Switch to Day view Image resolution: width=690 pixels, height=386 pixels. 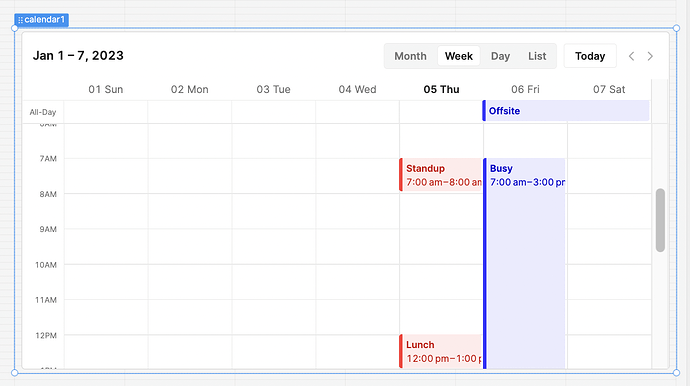click(500, 56)
